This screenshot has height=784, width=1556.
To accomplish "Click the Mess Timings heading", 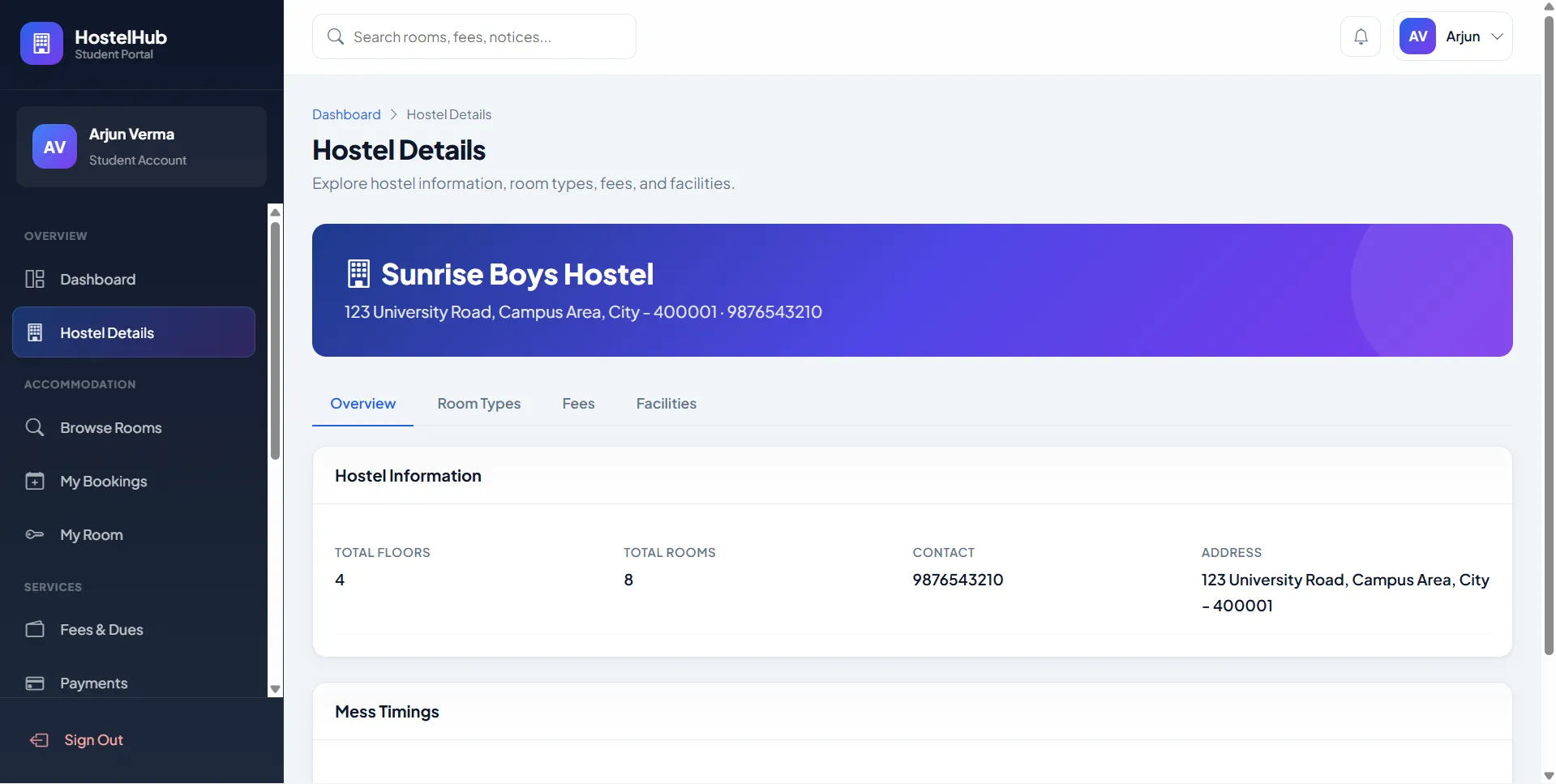I will point(387,712).
